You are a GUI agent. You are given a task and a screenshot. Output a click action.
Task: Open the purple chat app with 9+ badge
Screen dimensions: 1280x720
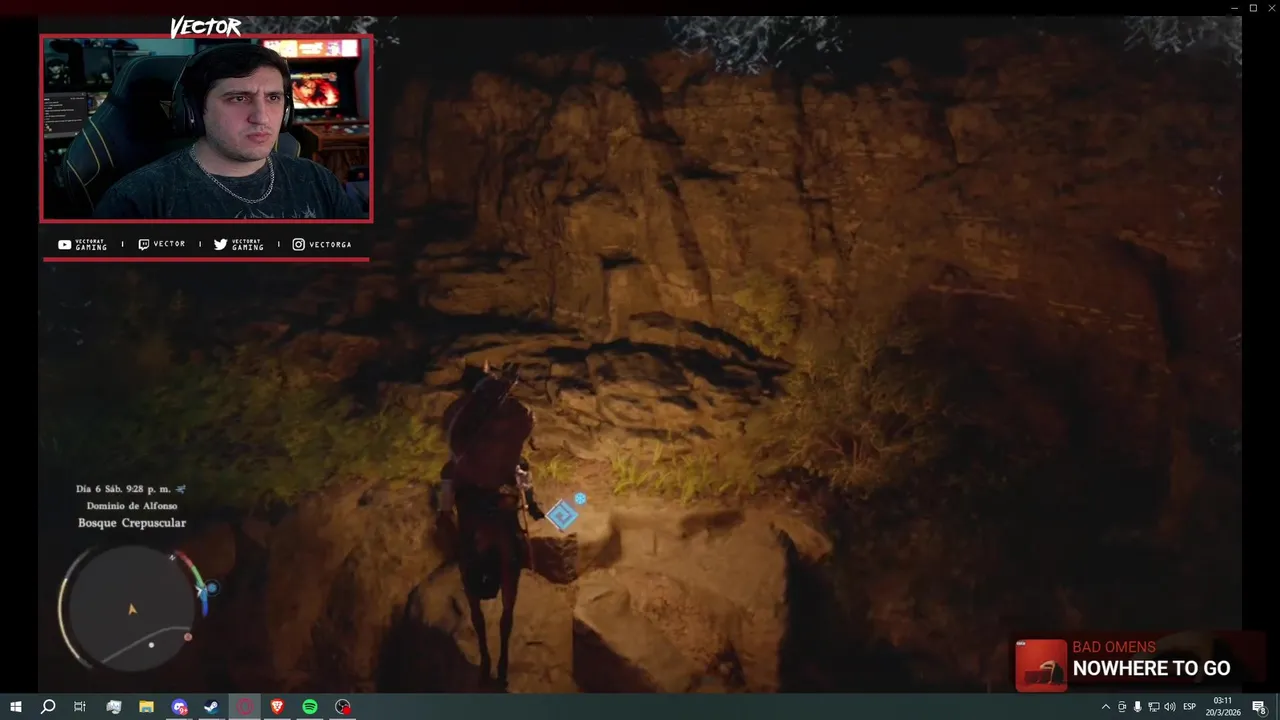click(179, 707)
